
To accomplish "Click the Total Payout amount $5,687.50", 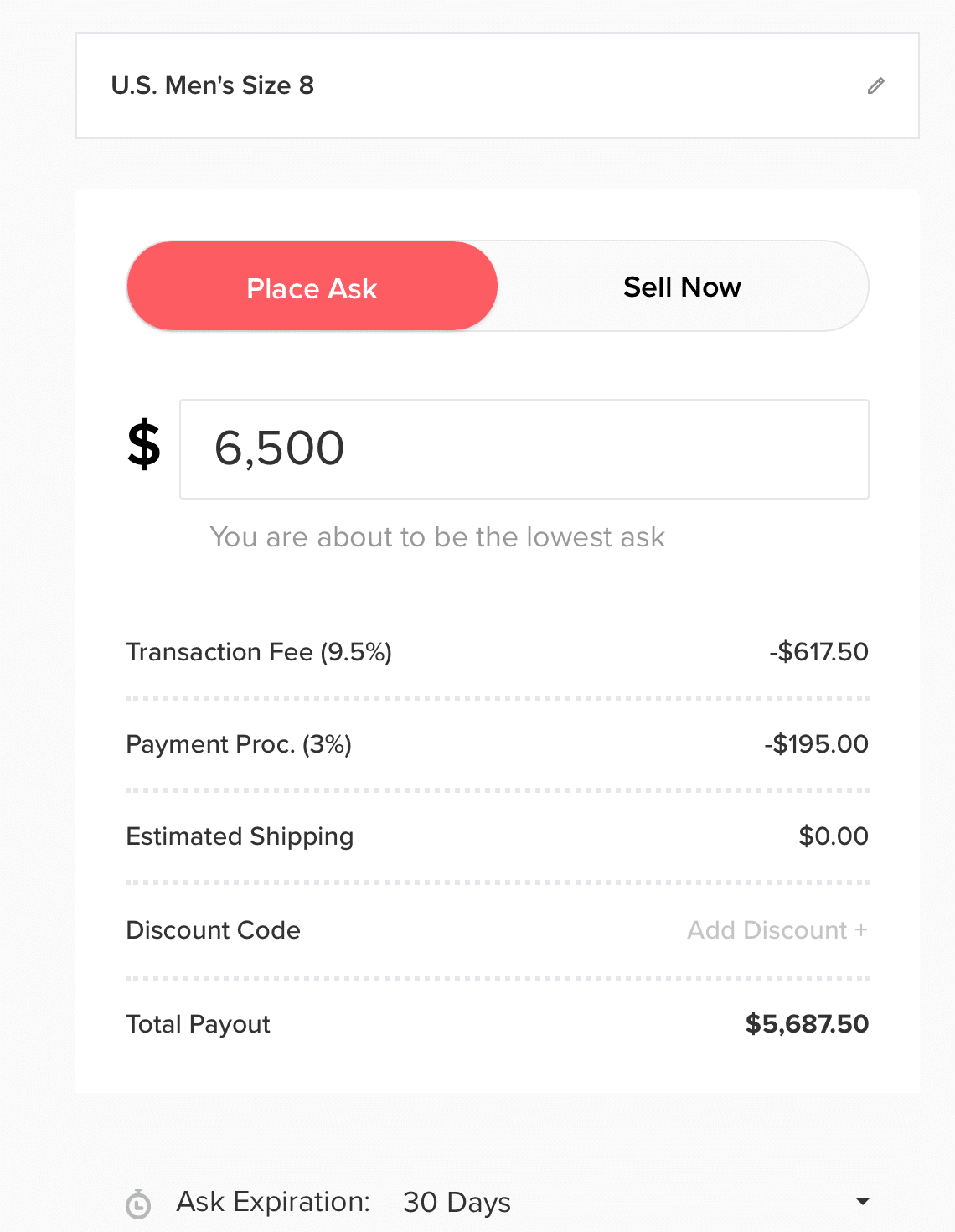I will (807, 1024).
